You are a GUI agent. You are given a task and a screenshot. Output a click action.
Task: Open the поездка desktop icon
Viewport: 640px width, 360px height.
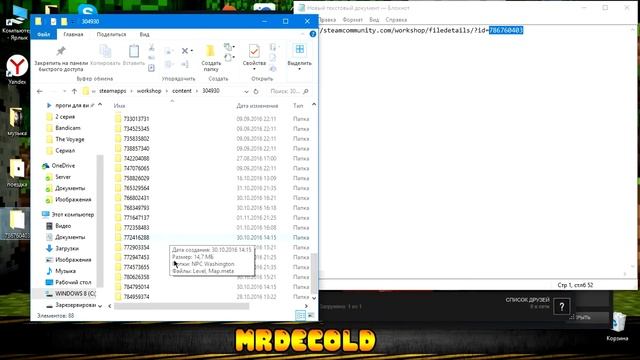point(17,173)
